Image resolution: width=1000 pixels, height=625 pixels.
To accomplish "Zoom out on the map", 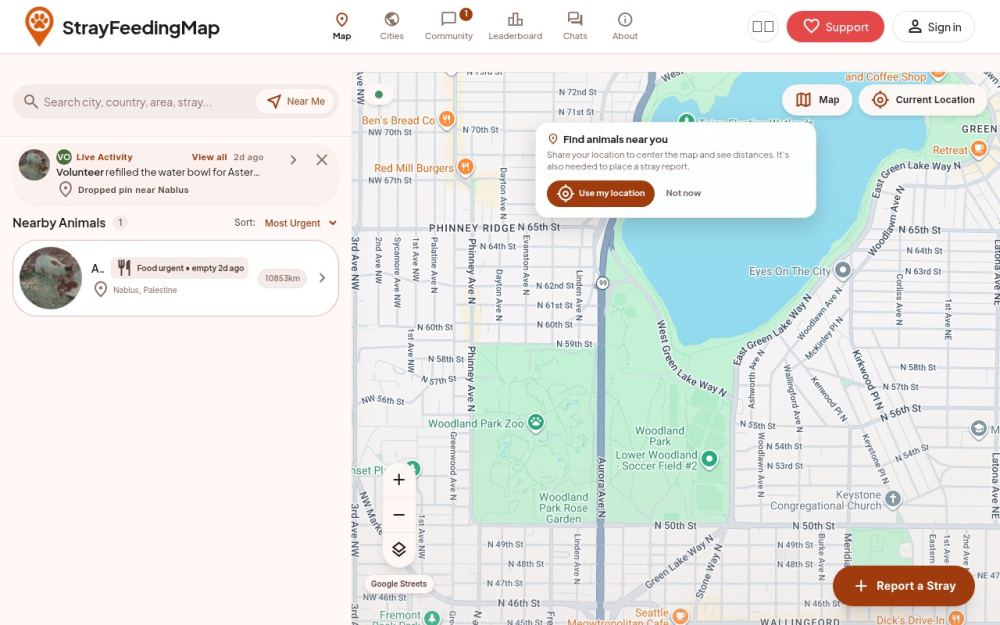I will (399, 515).
